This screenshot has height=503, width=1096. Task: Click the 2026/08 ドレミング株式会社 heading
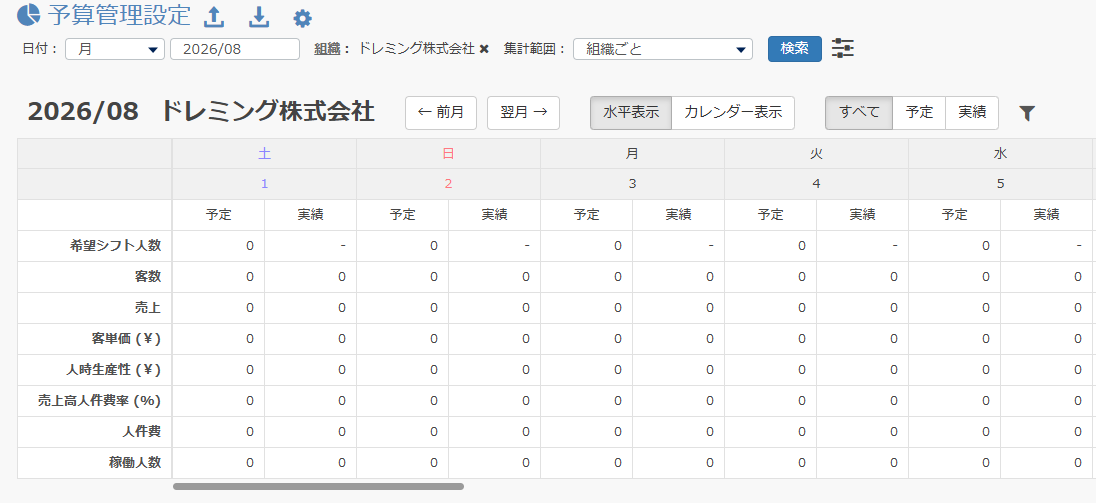point(201,112)
